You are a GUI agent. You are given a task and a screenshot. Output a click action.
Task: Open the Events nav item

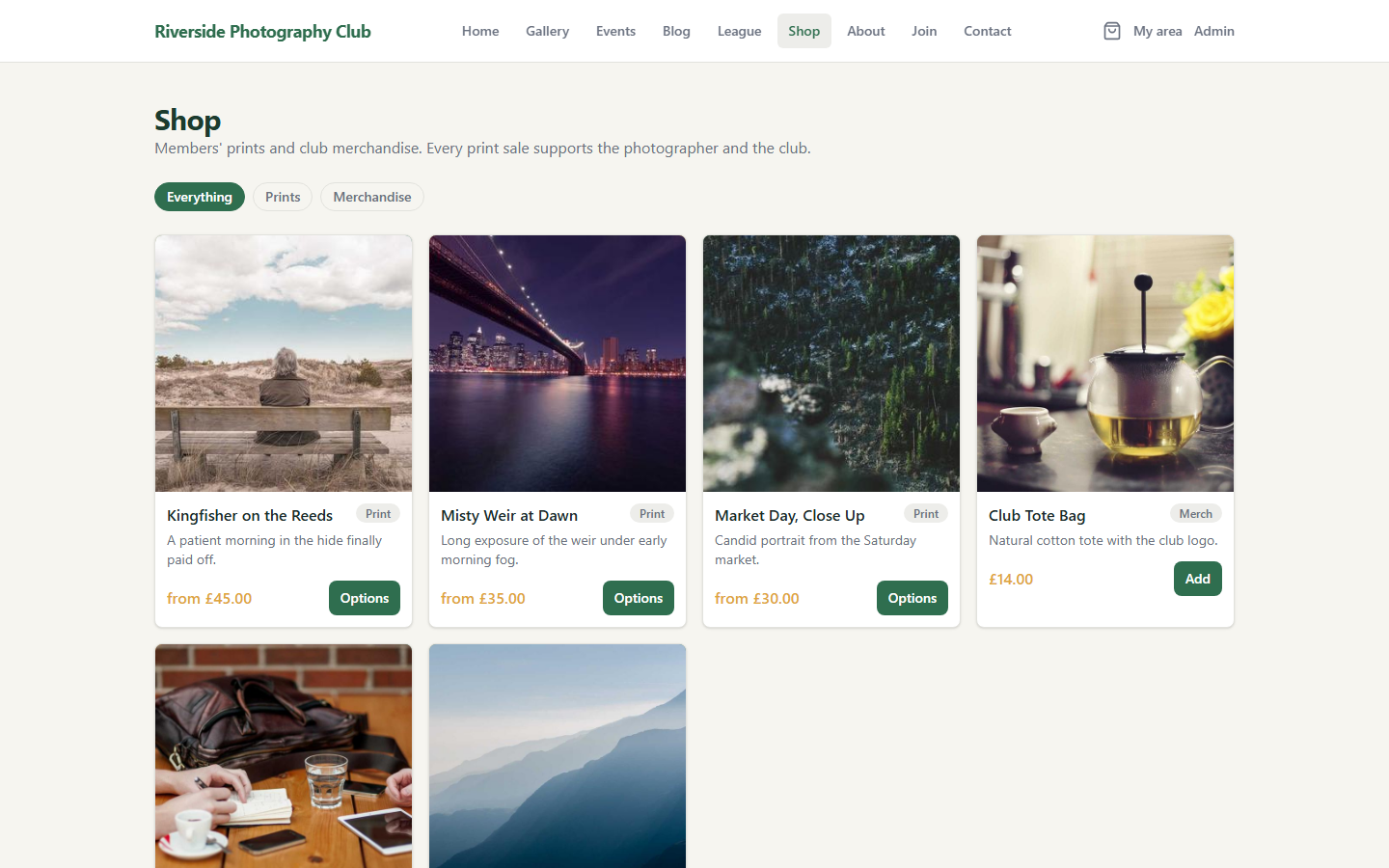point(615,31)
